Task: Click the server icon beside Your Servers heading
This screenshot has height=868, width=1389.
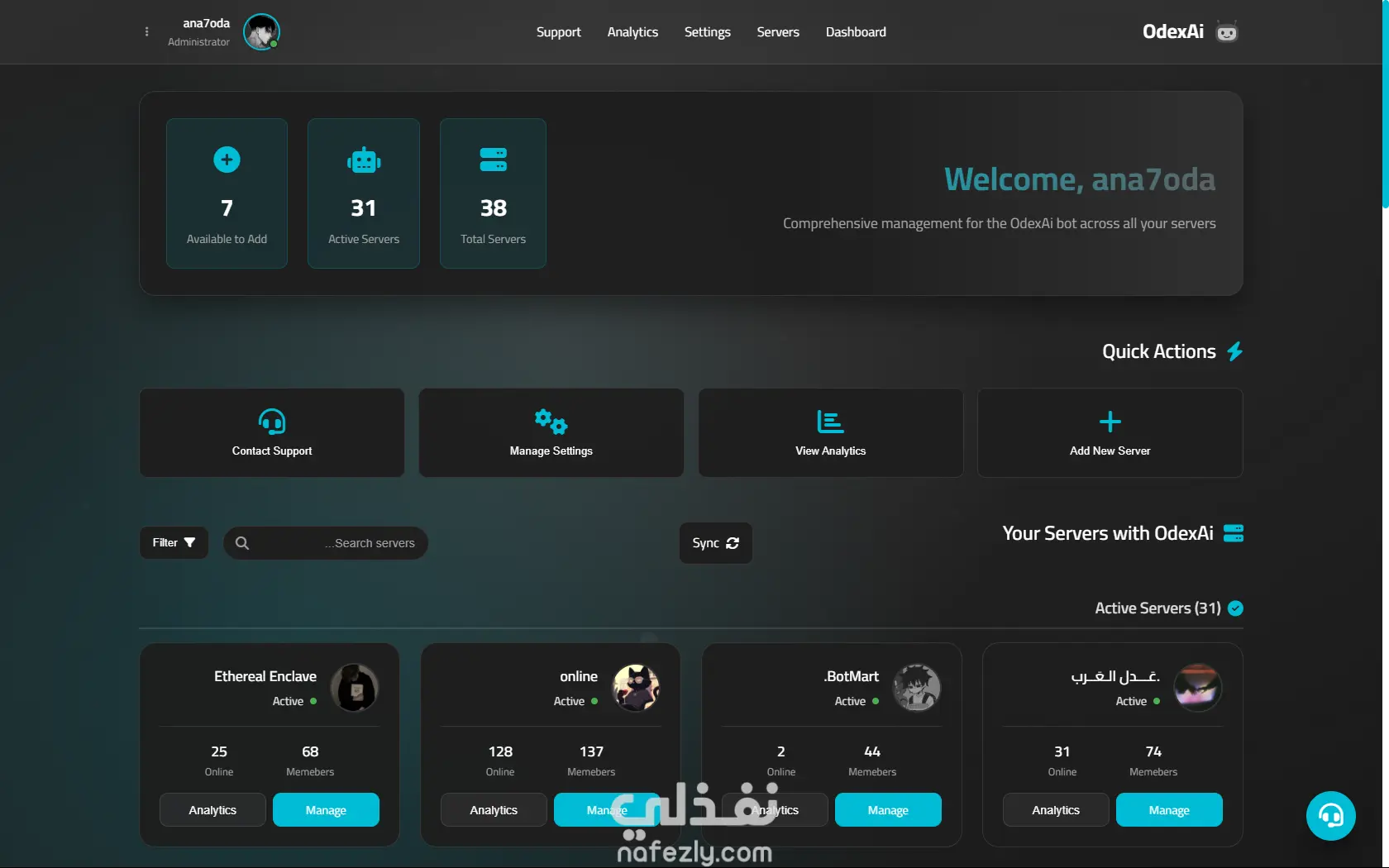Action: point(1234,533)
